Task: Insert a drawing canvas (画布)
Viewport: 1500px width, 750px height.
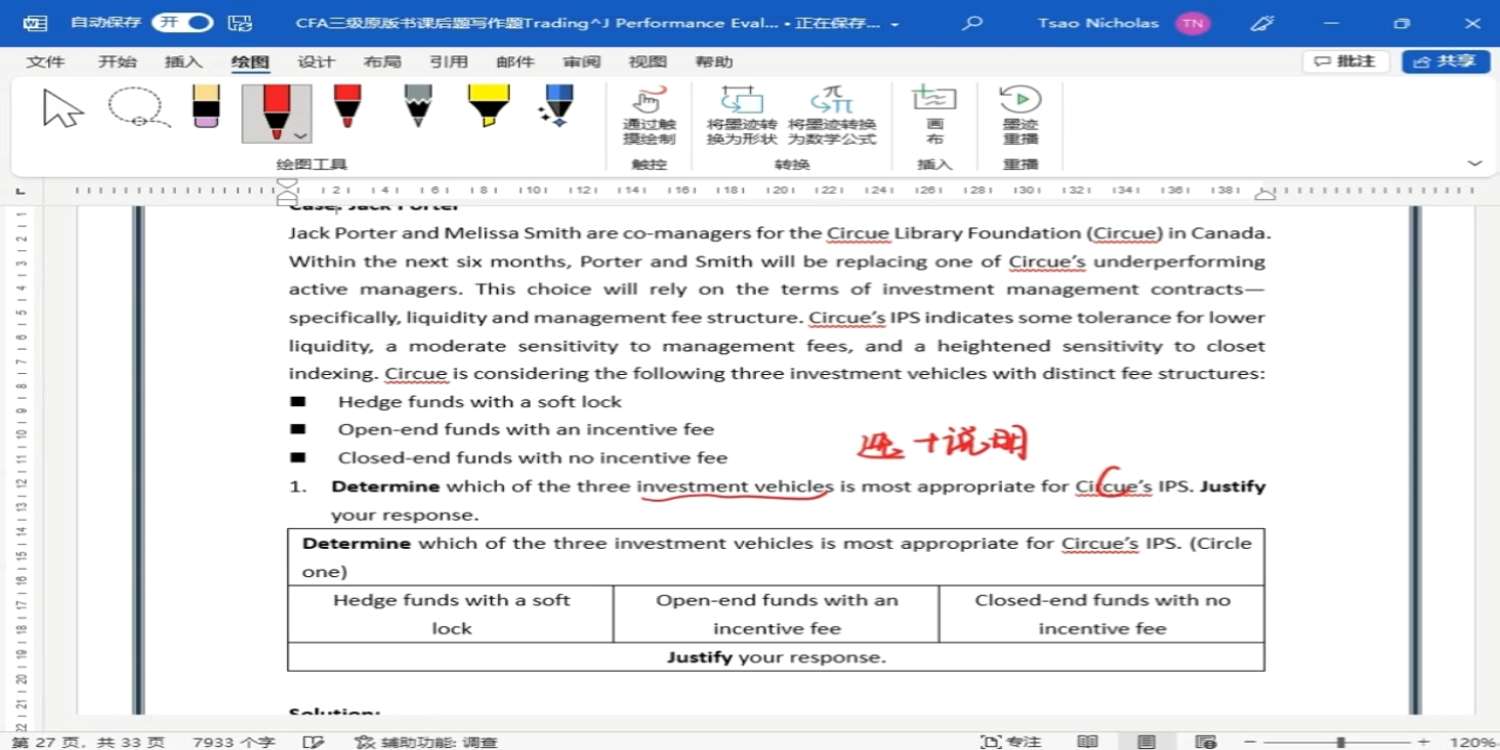Action: click(x=935, y=115)
